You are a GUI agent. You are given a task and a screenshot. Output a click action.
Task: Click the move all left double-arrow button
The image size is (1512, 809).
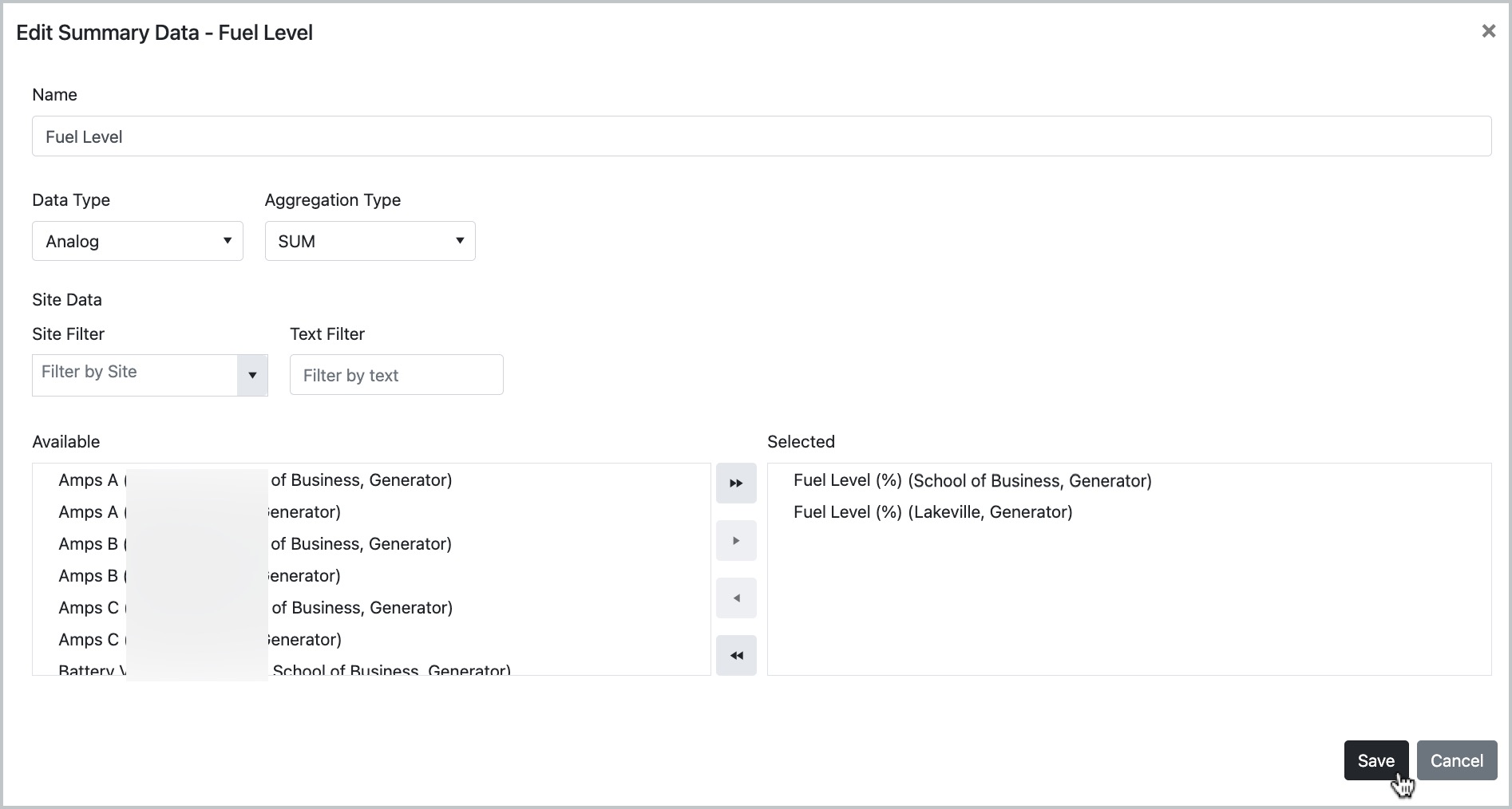tap(735, 656)
